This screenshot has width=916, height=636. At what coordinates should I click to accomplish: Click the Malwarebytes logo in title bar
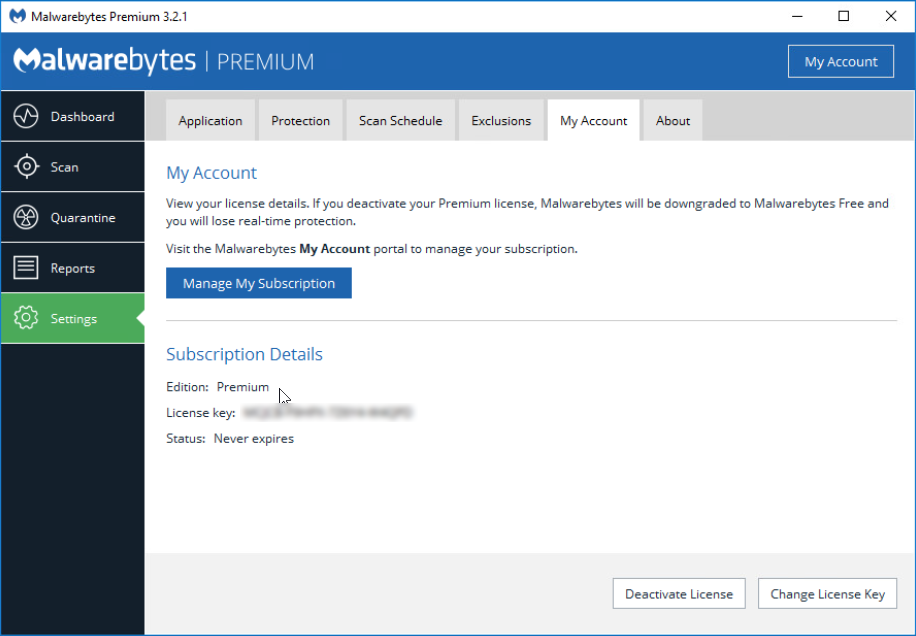coord(17,16)
